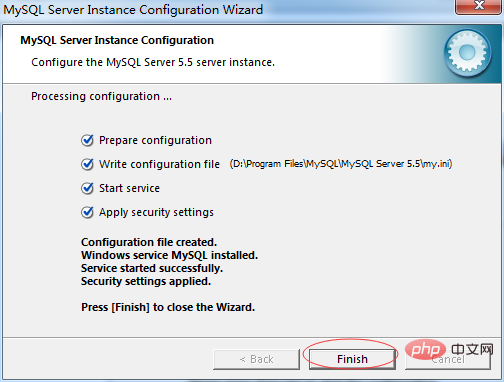This screenshot has height=382, width=504.
Task: Click the my.ini file path text
Action: (341, 164)
